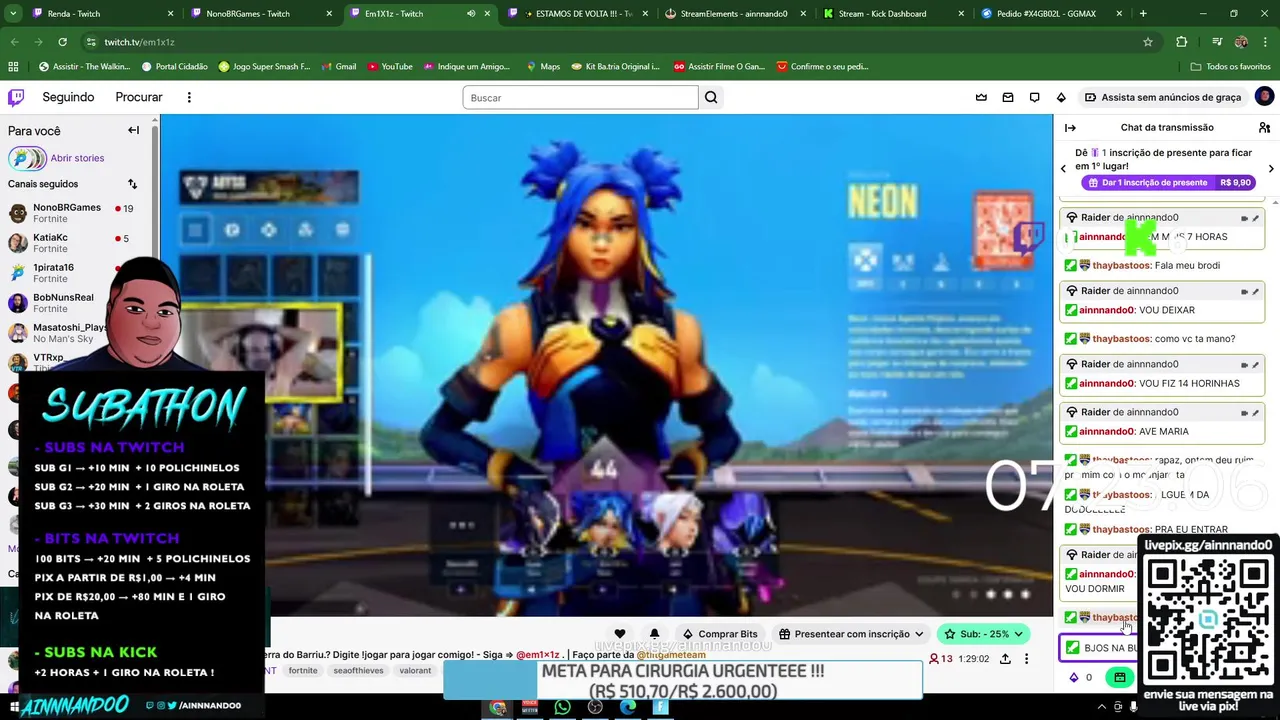This screenshot has width=1280, height=720.
Task: Open stream more options three dots
Action: (x=1026, y=659)
